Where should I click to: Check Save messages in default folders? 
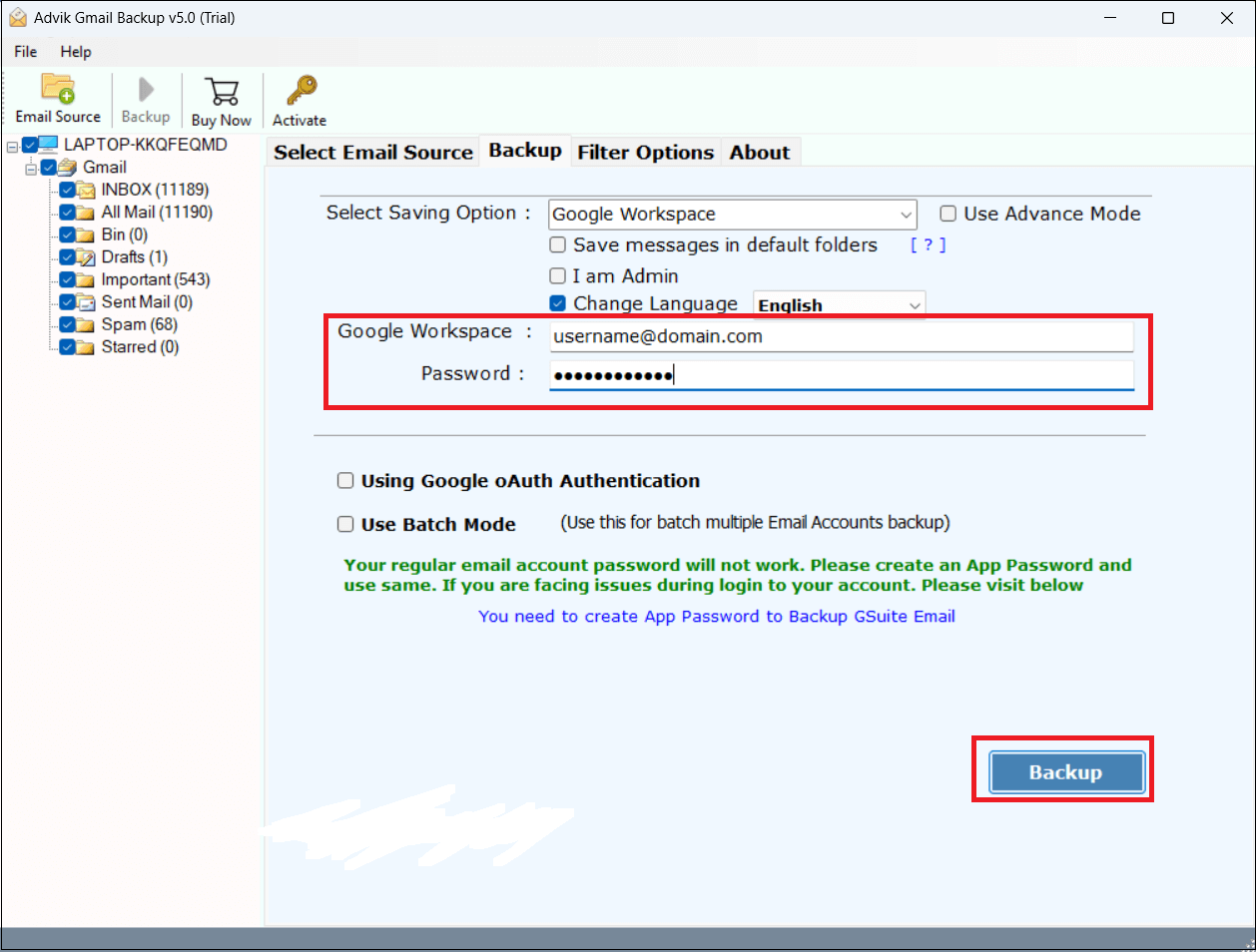click(558, 244)
